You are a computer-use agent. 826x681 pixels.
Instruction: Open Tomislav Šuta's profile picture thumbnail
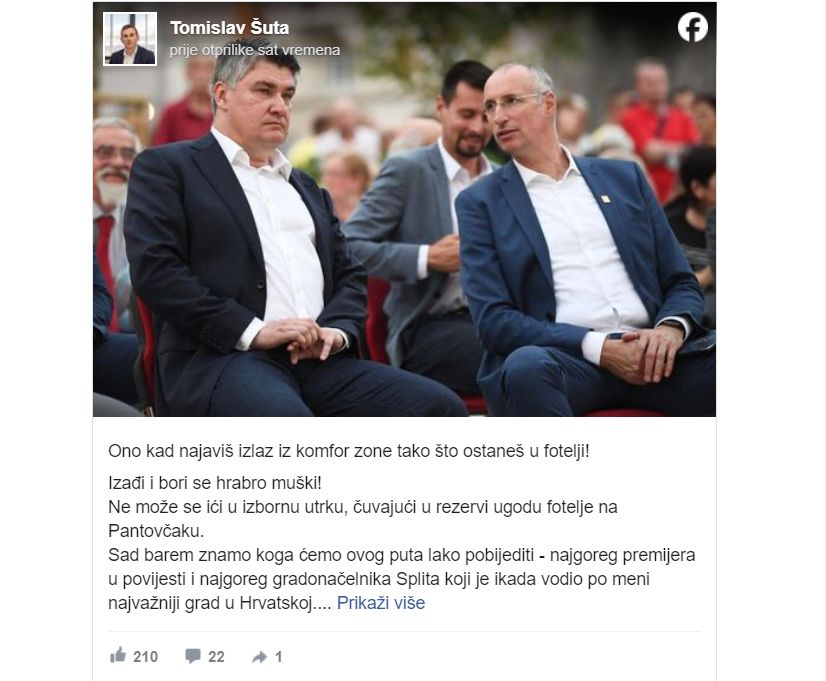[130, 39]
